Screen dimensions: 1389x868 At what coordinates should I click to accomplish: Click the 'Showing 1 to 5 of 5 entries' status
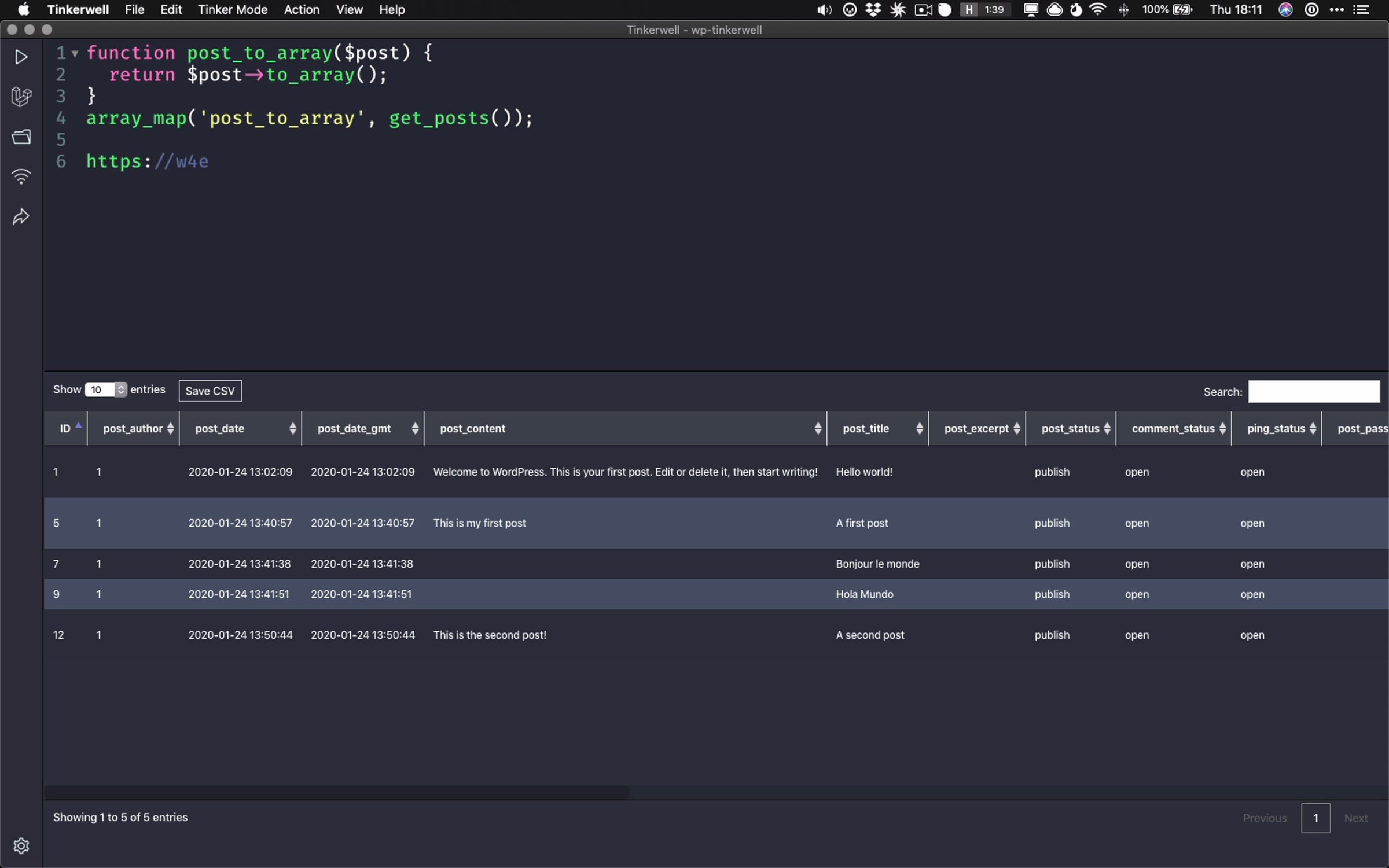120,817
